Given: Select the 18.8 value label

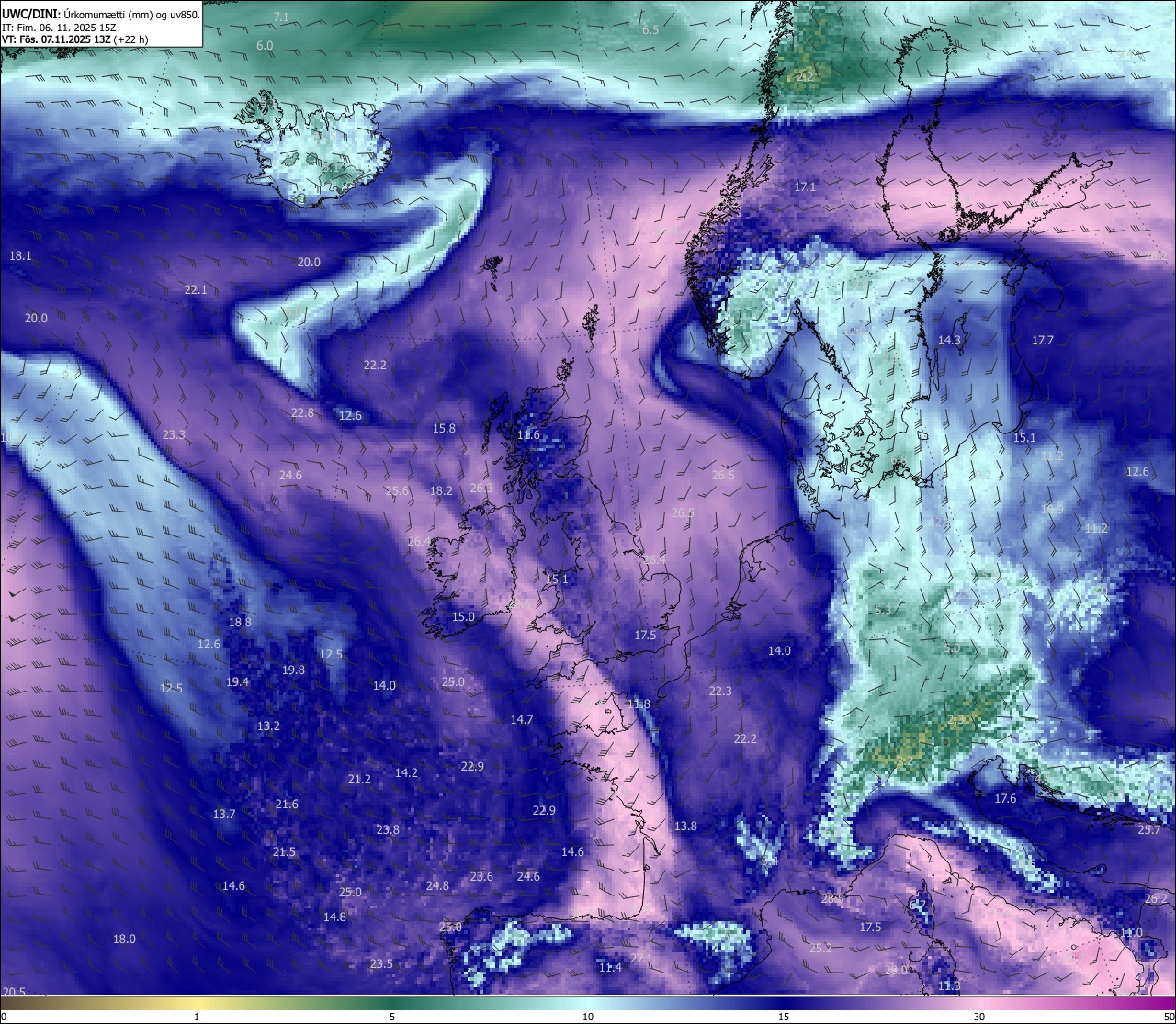Looking at the screenshot, I should point(240,622).
